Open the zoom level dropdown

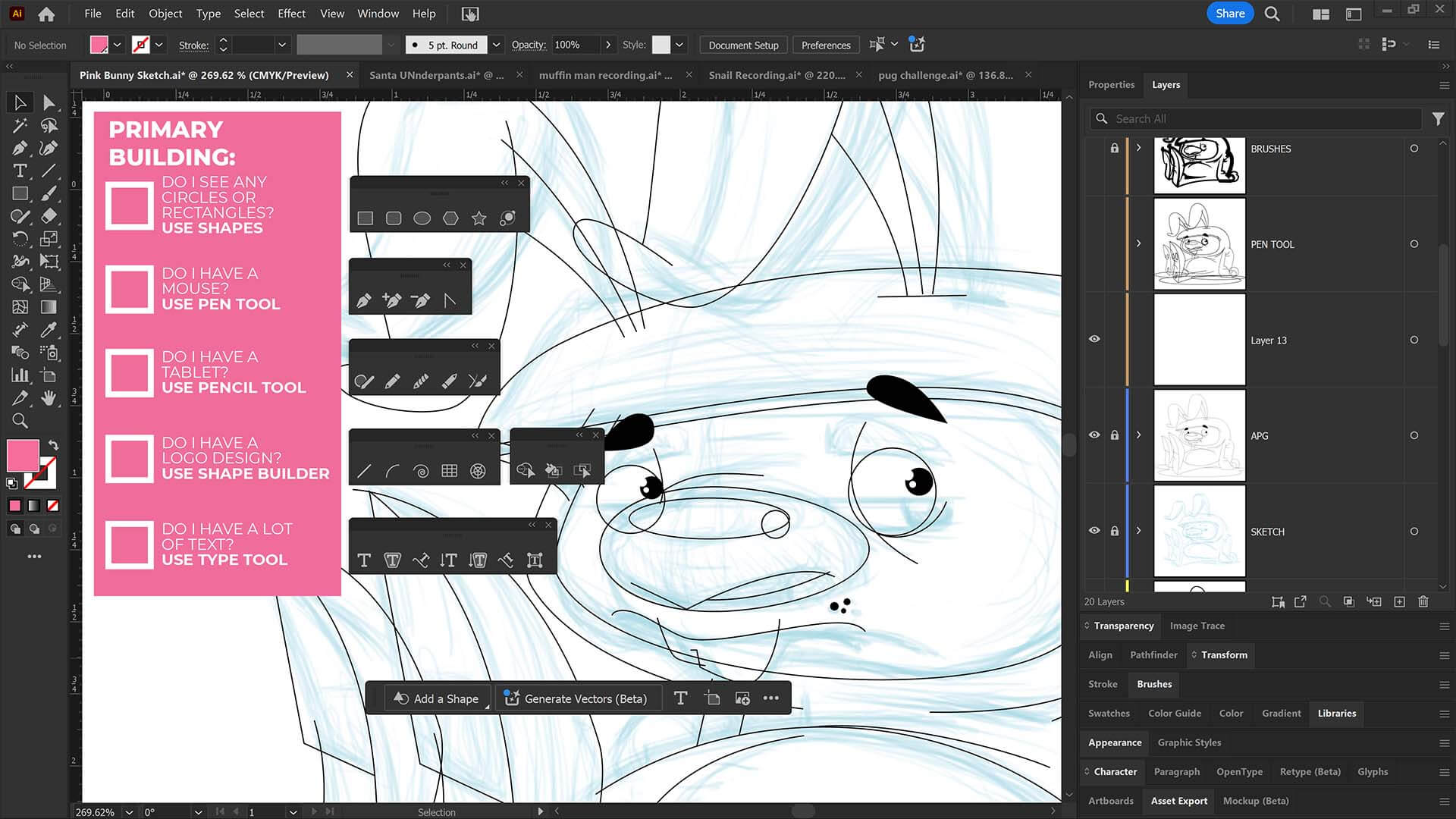coord(129,811)
